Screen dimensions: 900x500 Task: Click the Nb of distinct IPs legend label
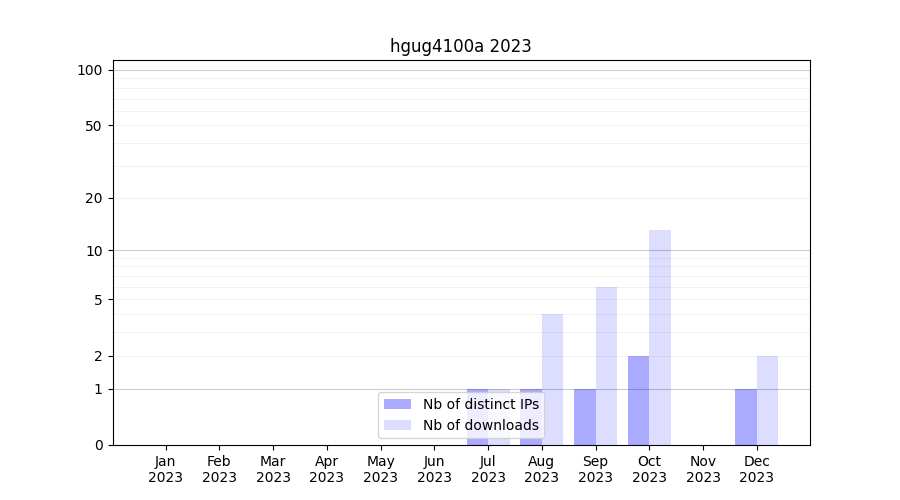click(480, 404)
